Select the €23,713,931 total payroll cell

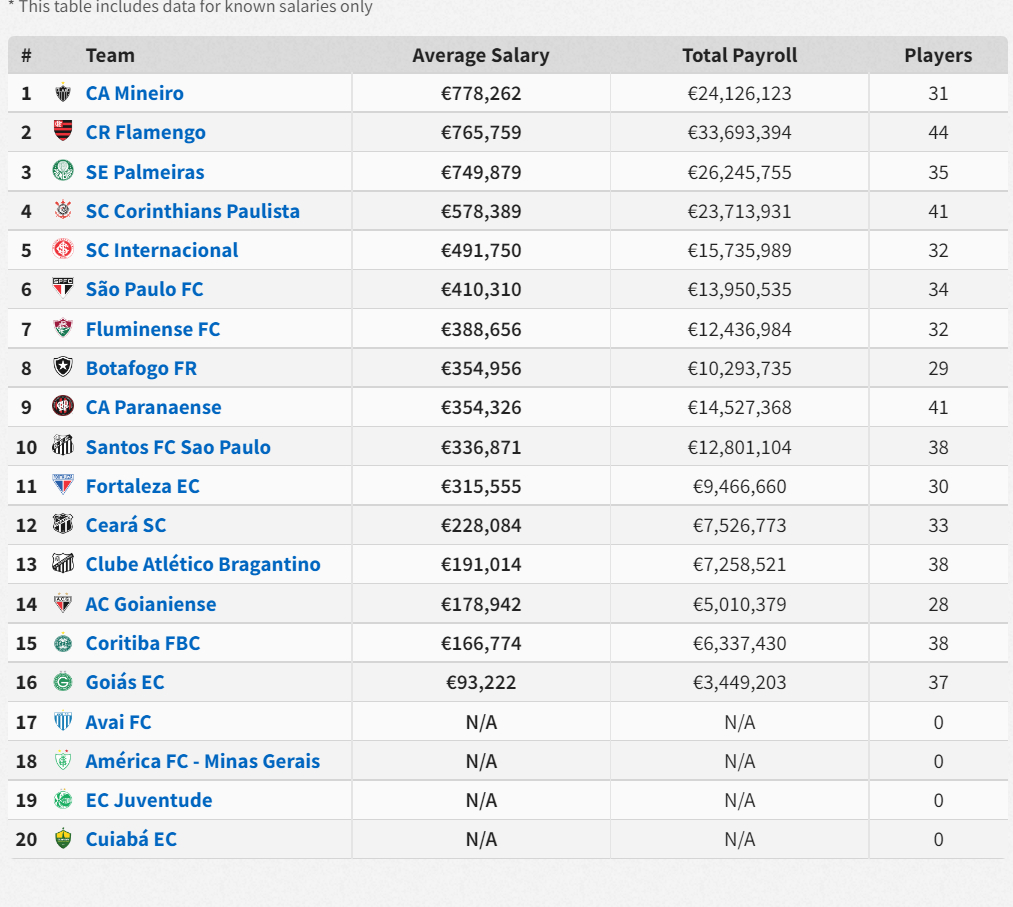(x=740, y=211)
